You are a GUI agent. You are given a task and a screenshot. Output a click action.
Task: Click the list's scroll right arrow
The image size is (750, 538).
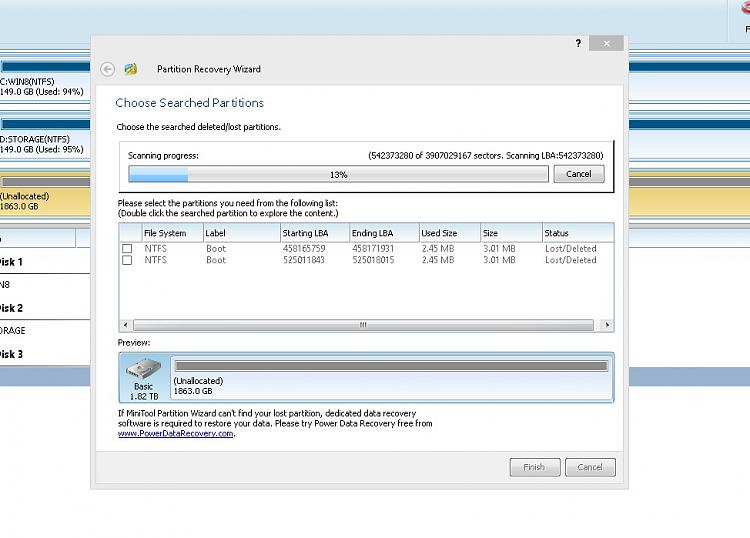(x=607, y=325)
